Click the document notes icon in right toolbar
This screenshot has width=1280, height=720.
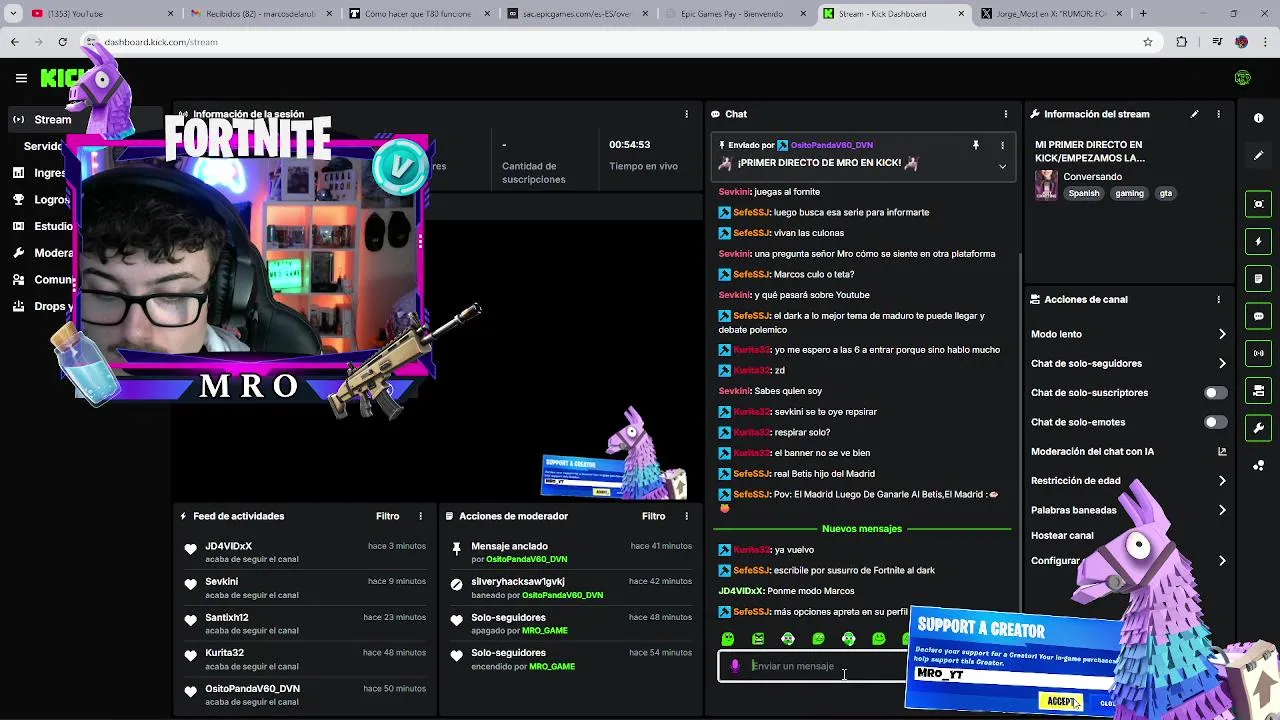coord(1258,279)
